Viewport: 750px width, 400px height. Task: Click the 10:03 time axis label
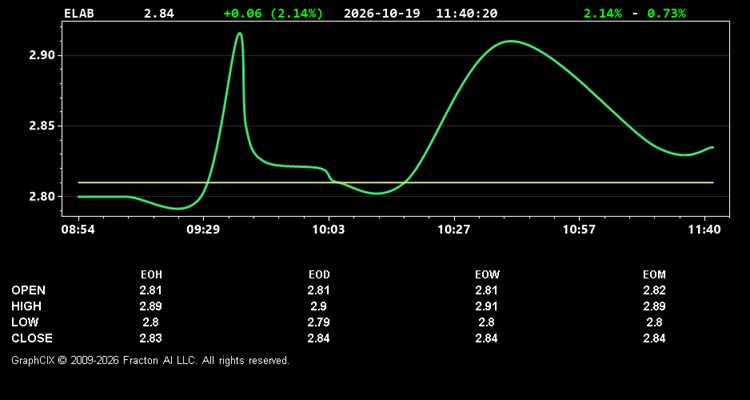coord(328,230)
